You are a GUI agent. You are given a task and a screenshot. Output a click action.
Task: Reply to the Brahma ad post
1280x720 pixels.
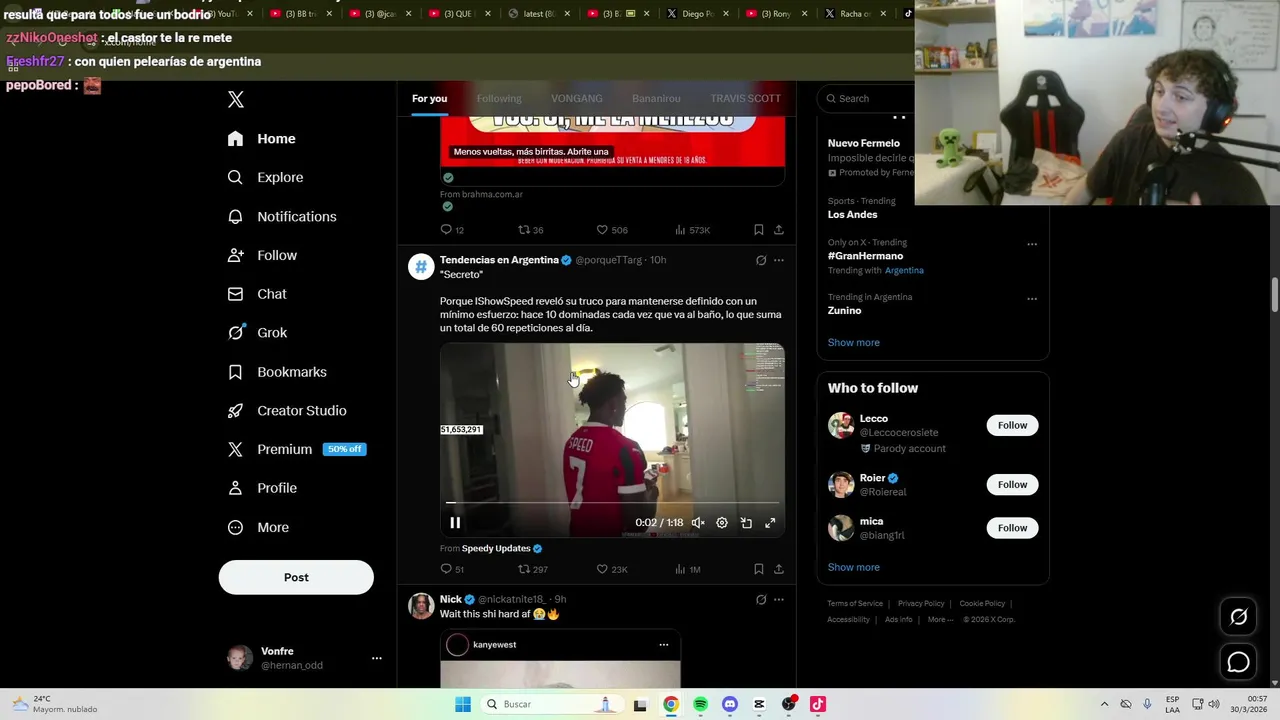point(452,230)
